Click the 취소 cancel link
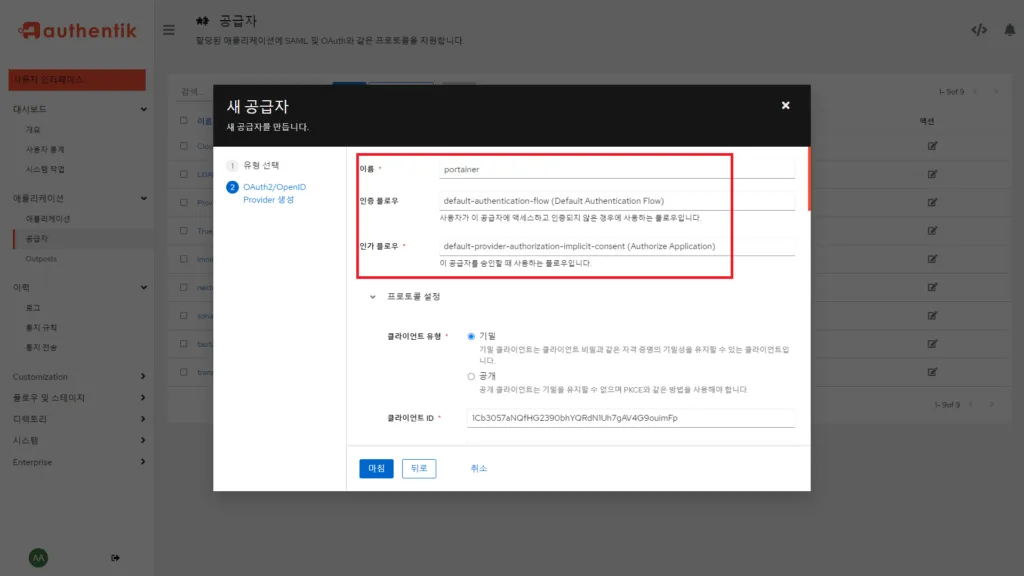The height and width of the screenshot is (576, 1024). [478, 468]
